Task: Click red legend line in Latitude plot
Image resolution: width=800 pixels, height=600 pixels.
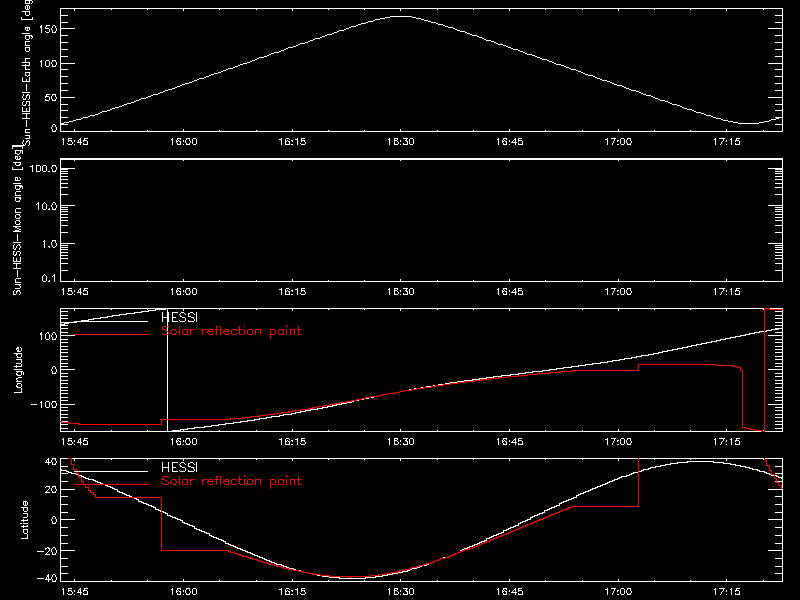Action: click(111, 485)
